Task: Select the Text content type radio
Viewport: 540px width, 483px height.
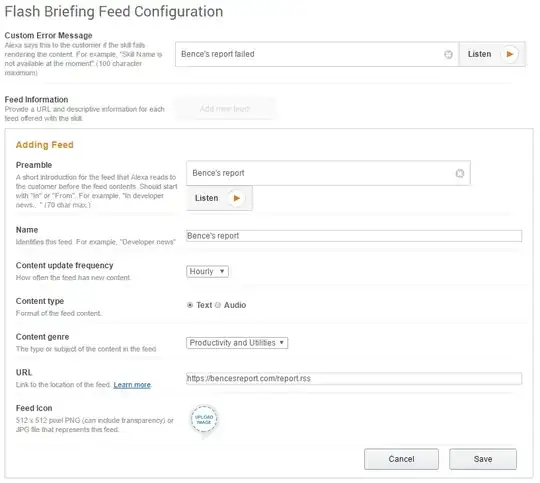Action: coord(190,305)
